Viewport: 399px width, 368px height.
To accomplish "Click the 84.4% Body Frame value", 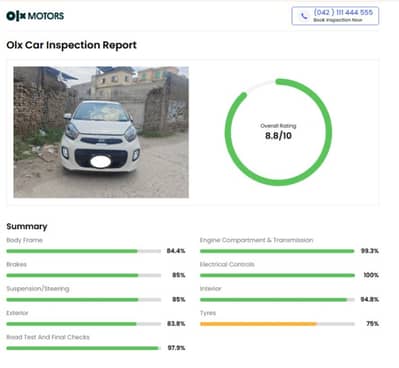I will [176, 251].
